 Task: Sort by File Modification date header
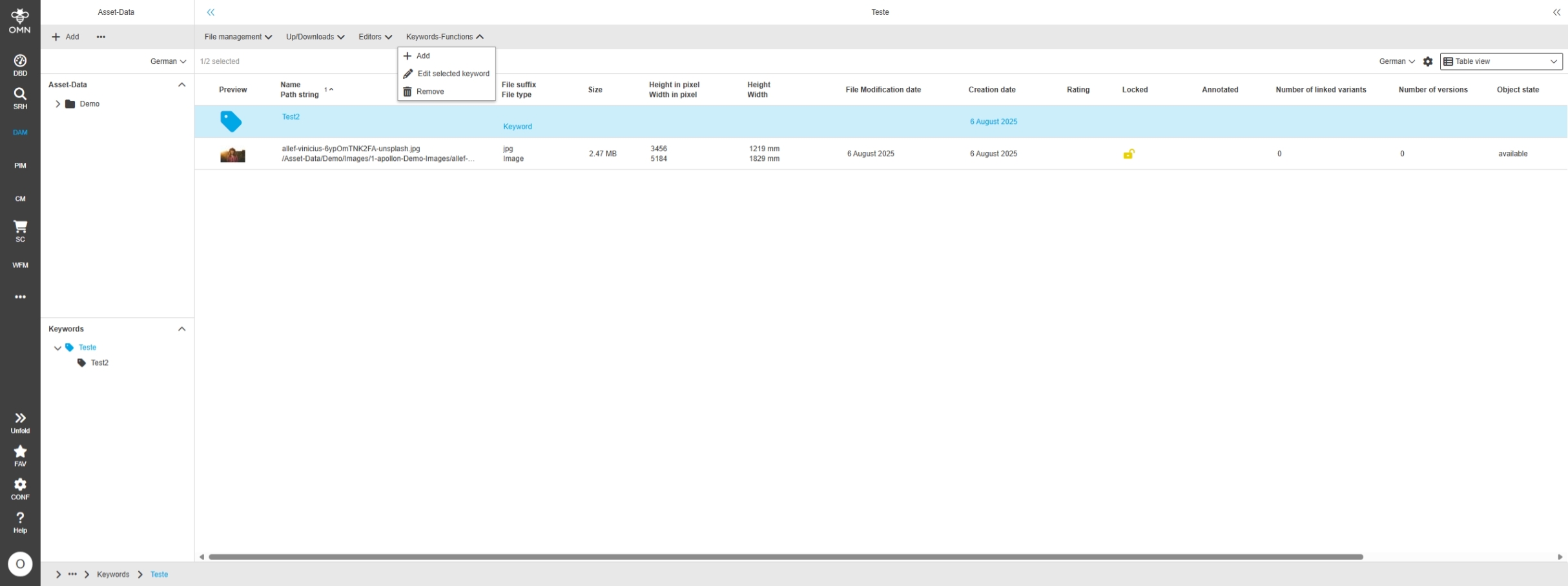pyautogui.click(x=883, y=90)
